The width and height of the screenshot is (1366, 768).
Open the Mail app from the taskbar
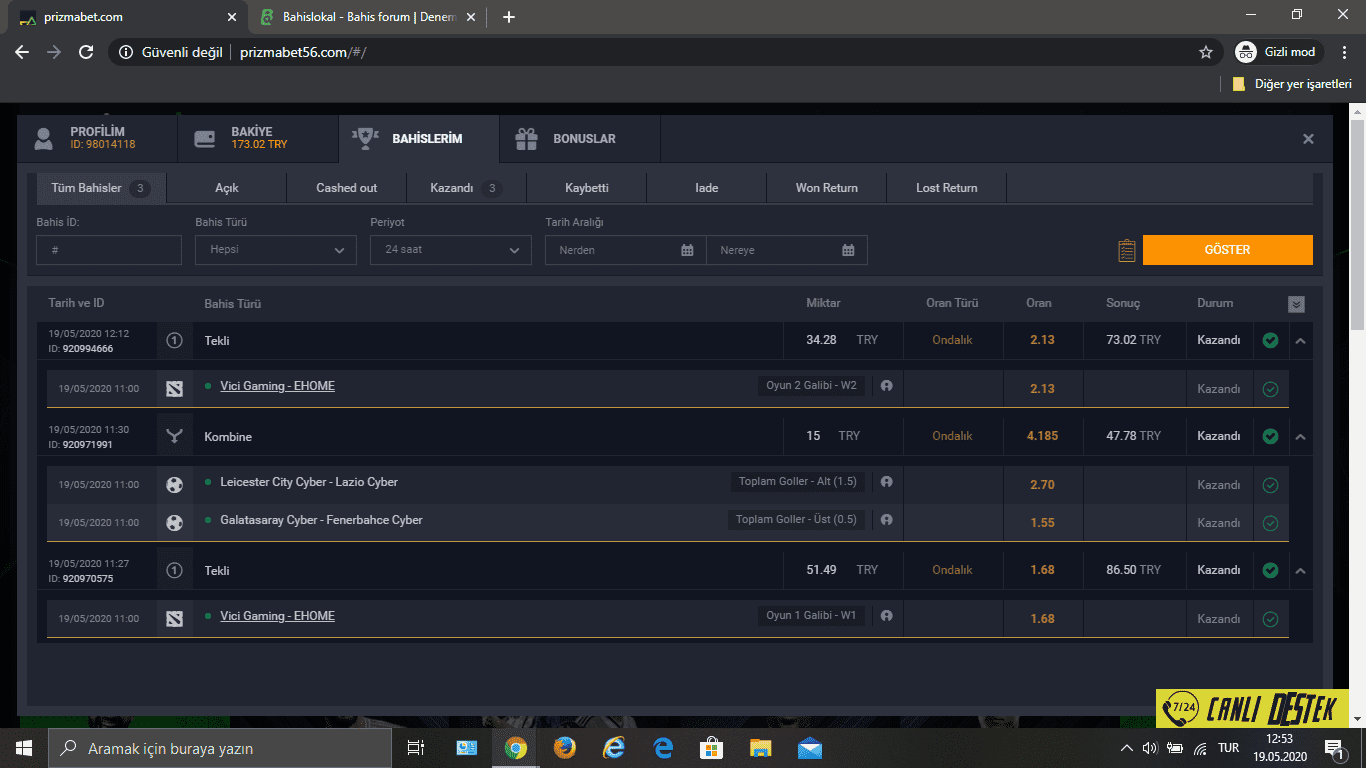[810, 748]
